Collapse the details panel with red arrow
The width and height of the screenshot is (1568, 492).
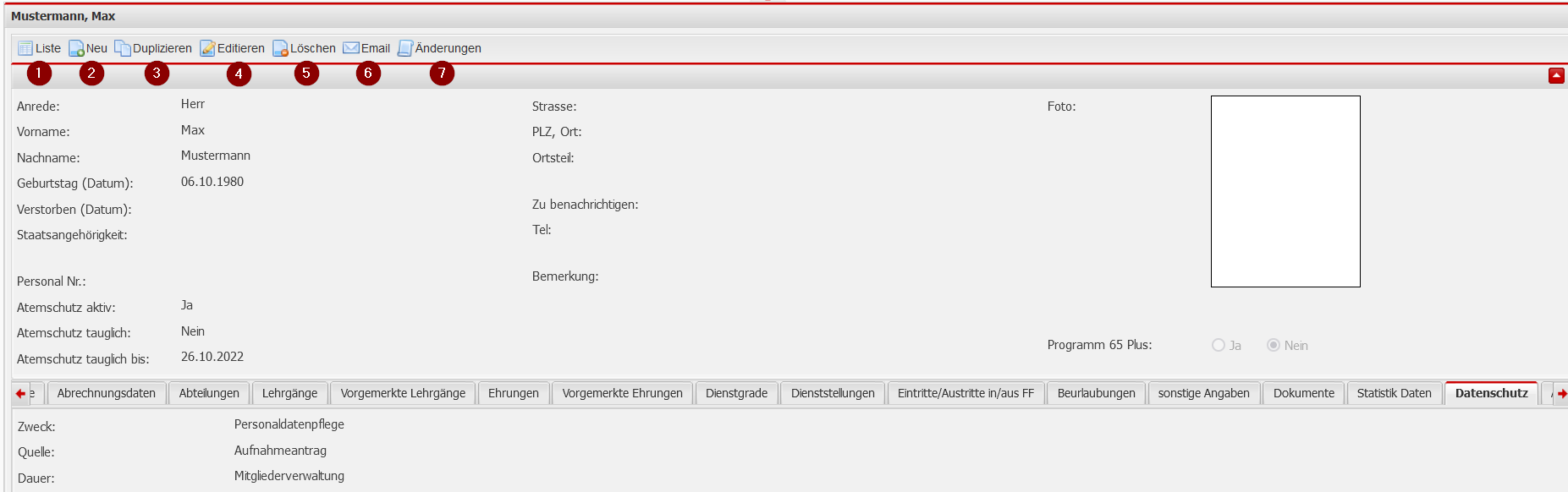click(x=1555, y=76)
